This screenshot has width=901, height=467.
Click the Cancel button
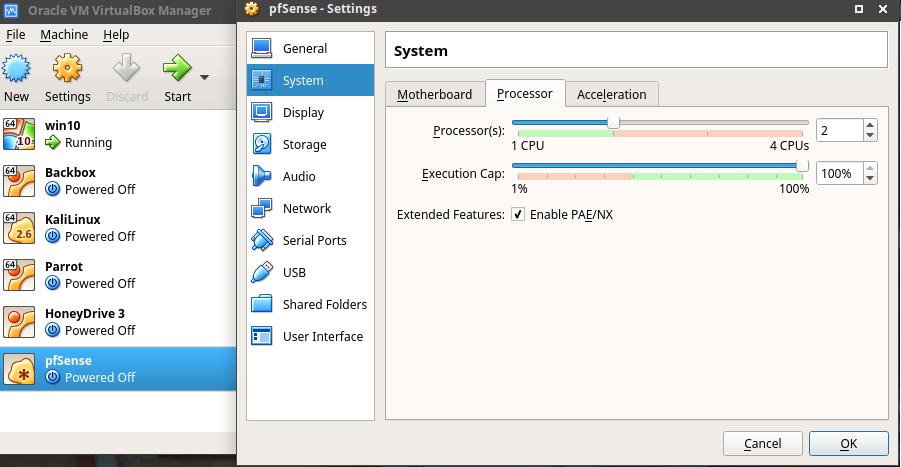pos(763,443)
